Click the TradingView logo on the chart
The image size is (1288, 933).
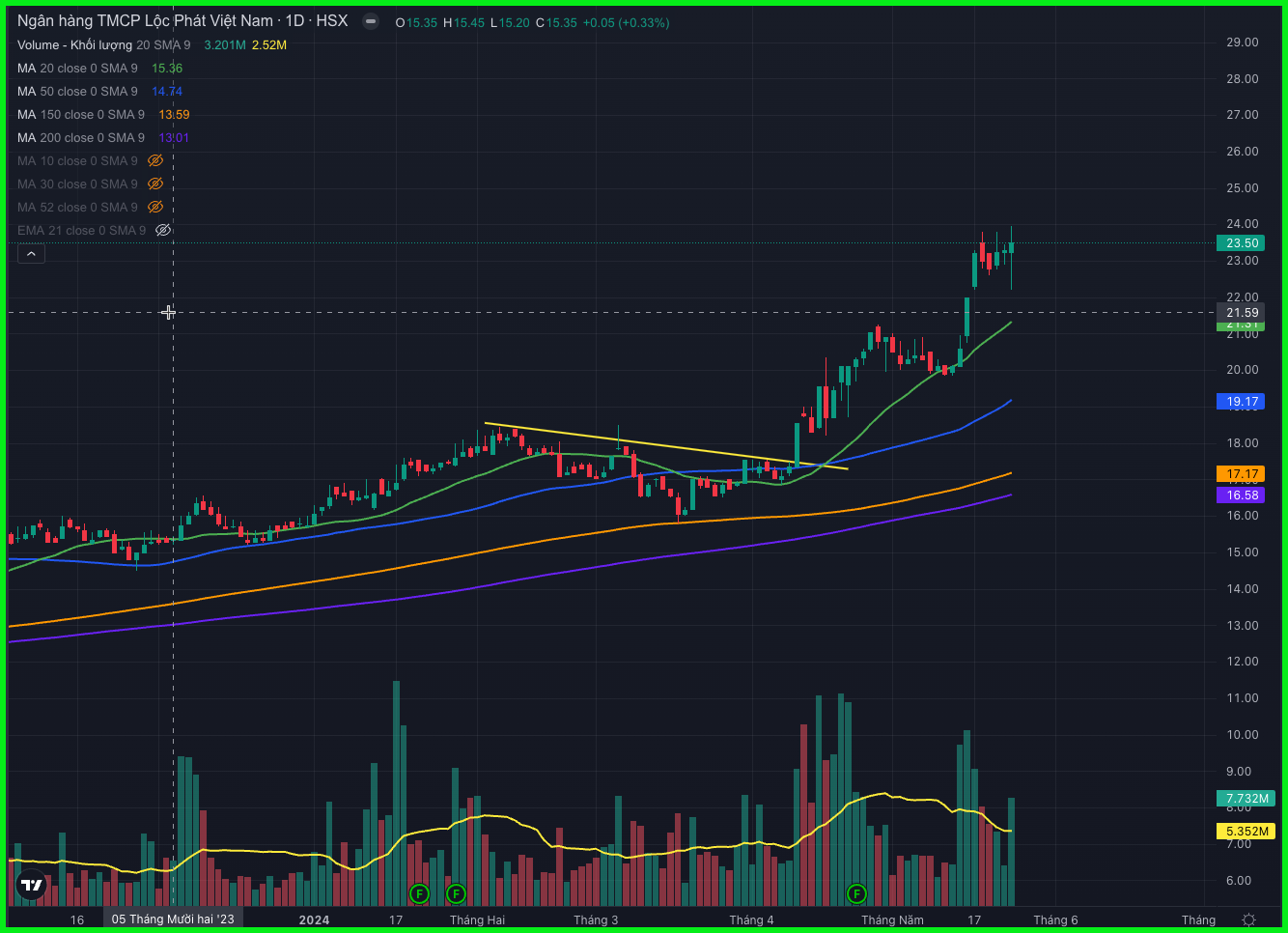tap(31, 884)
